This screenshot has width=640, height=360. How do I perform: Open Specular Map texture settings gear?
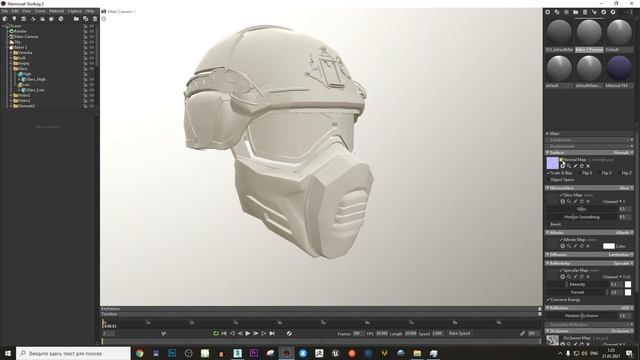[562, 277]
